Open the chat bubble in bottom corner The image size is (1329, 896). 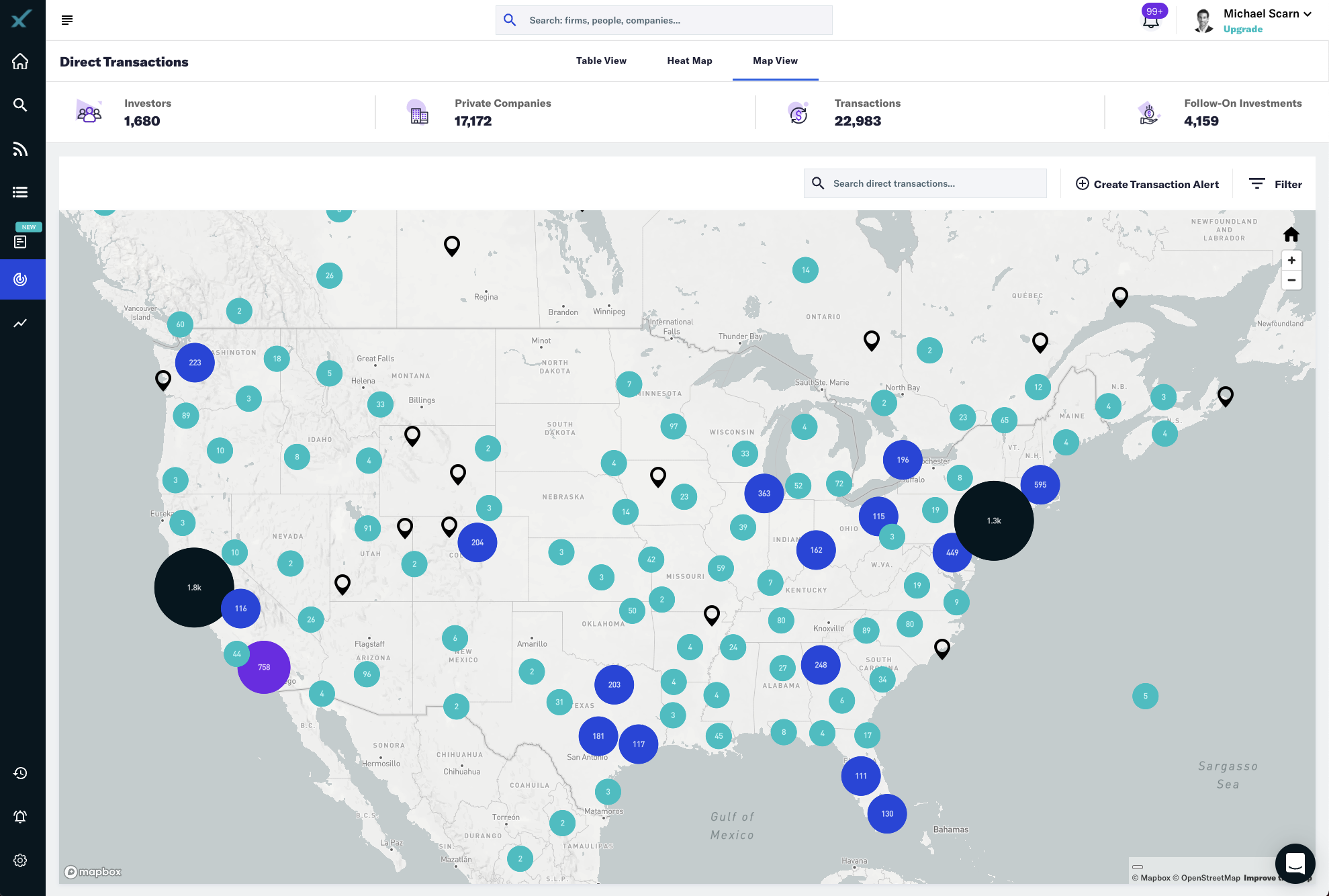[x=1295, y=864]
